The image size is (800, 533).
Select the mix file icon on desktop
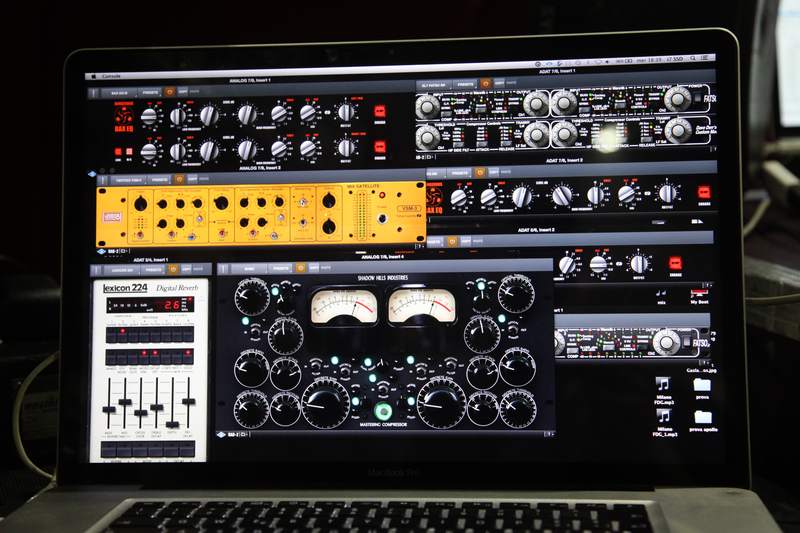662,296
